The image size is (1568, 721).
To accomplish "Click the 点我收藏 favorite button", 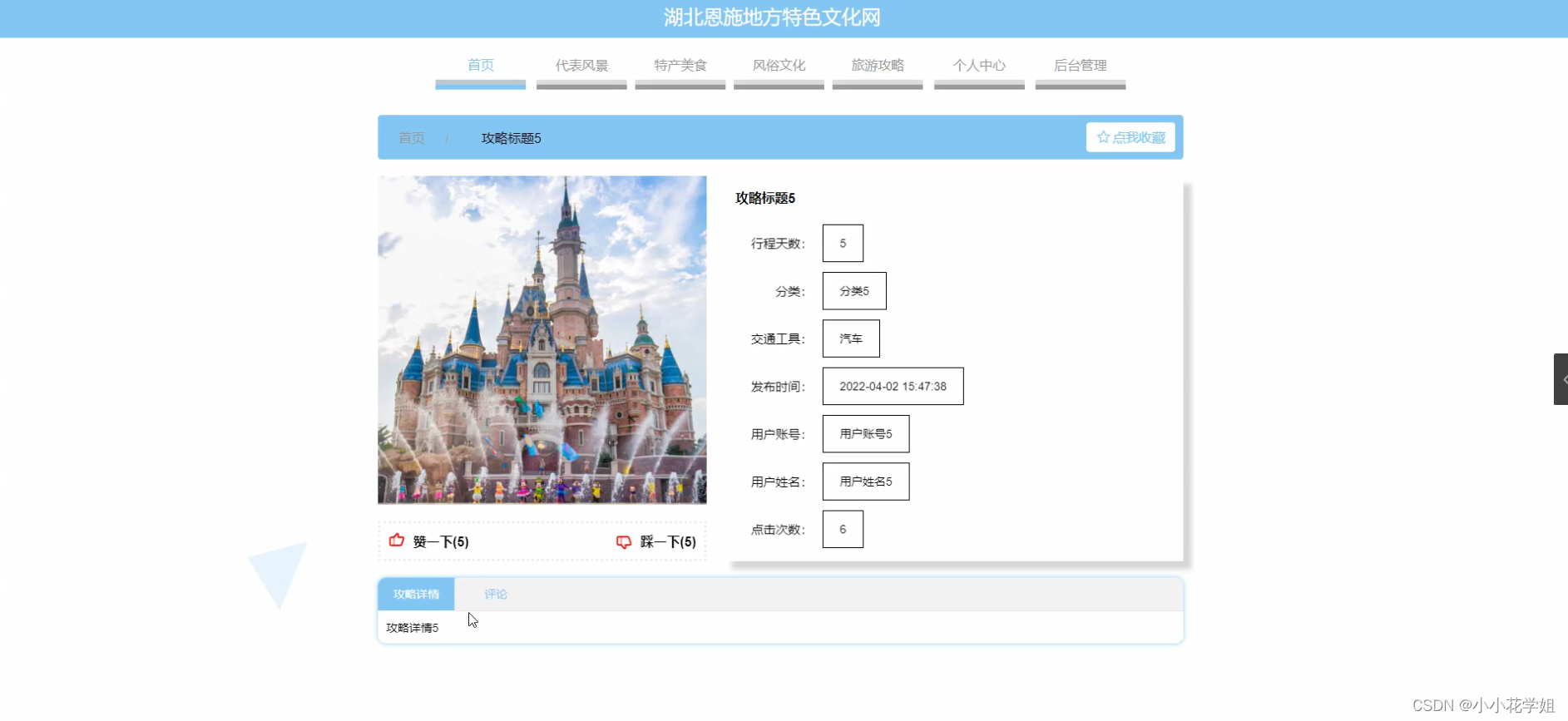I will click(x=1130, y=137).
